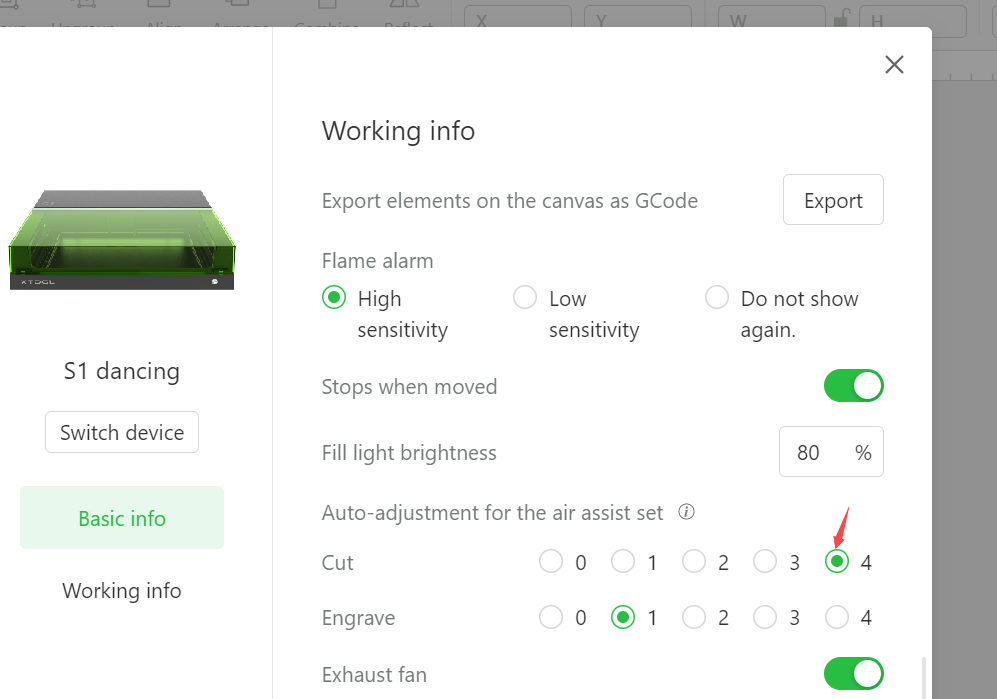Select High sensitivity flame alarm
This screenshot has height=699, width=997.
334,297
